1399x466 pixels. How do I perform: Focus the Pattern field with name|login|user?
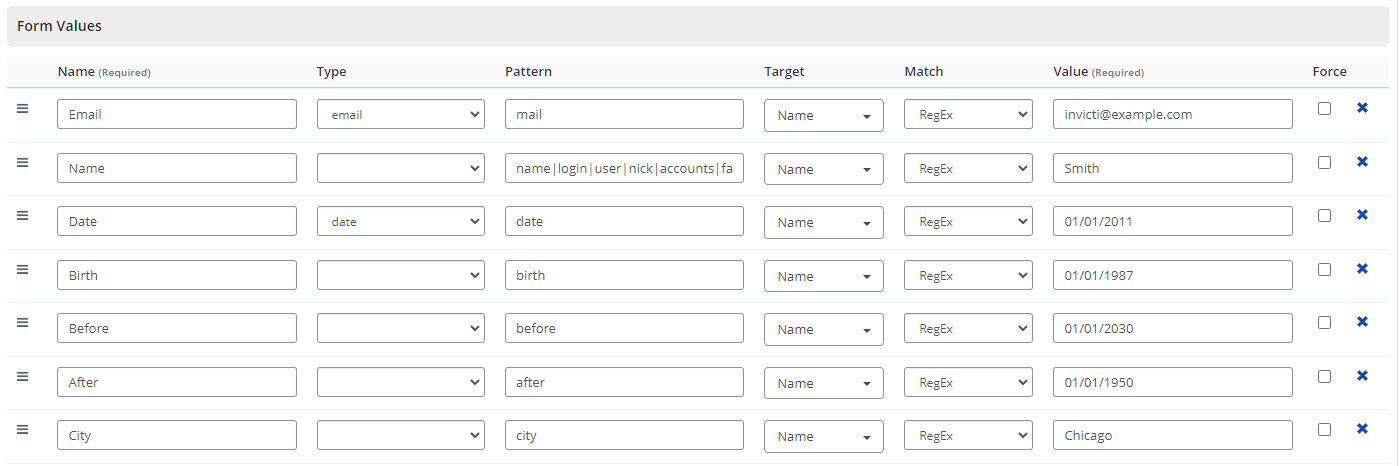tap(624, 168)
